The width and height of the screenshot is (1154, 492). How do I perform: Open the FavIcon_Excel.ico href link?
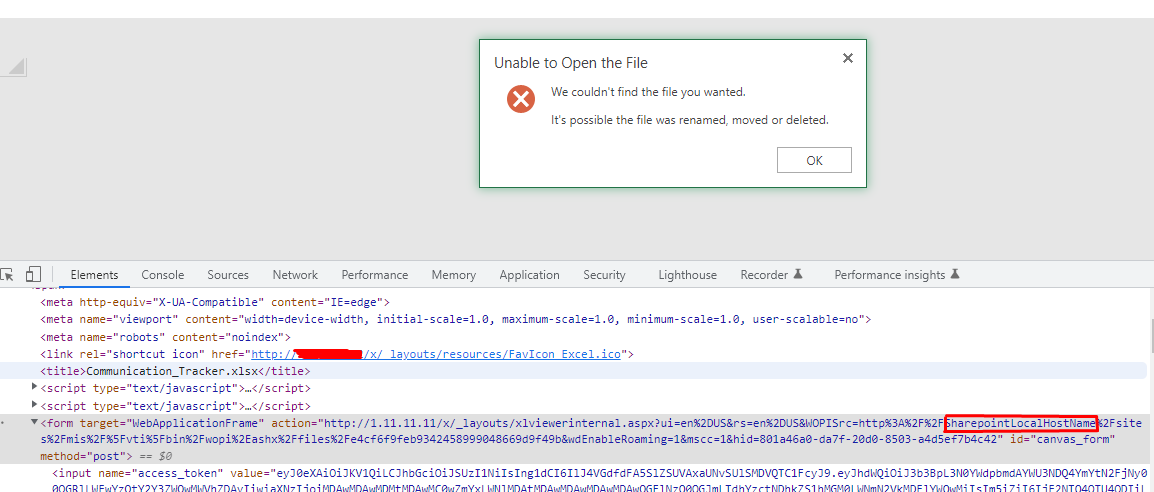[438, 354]
